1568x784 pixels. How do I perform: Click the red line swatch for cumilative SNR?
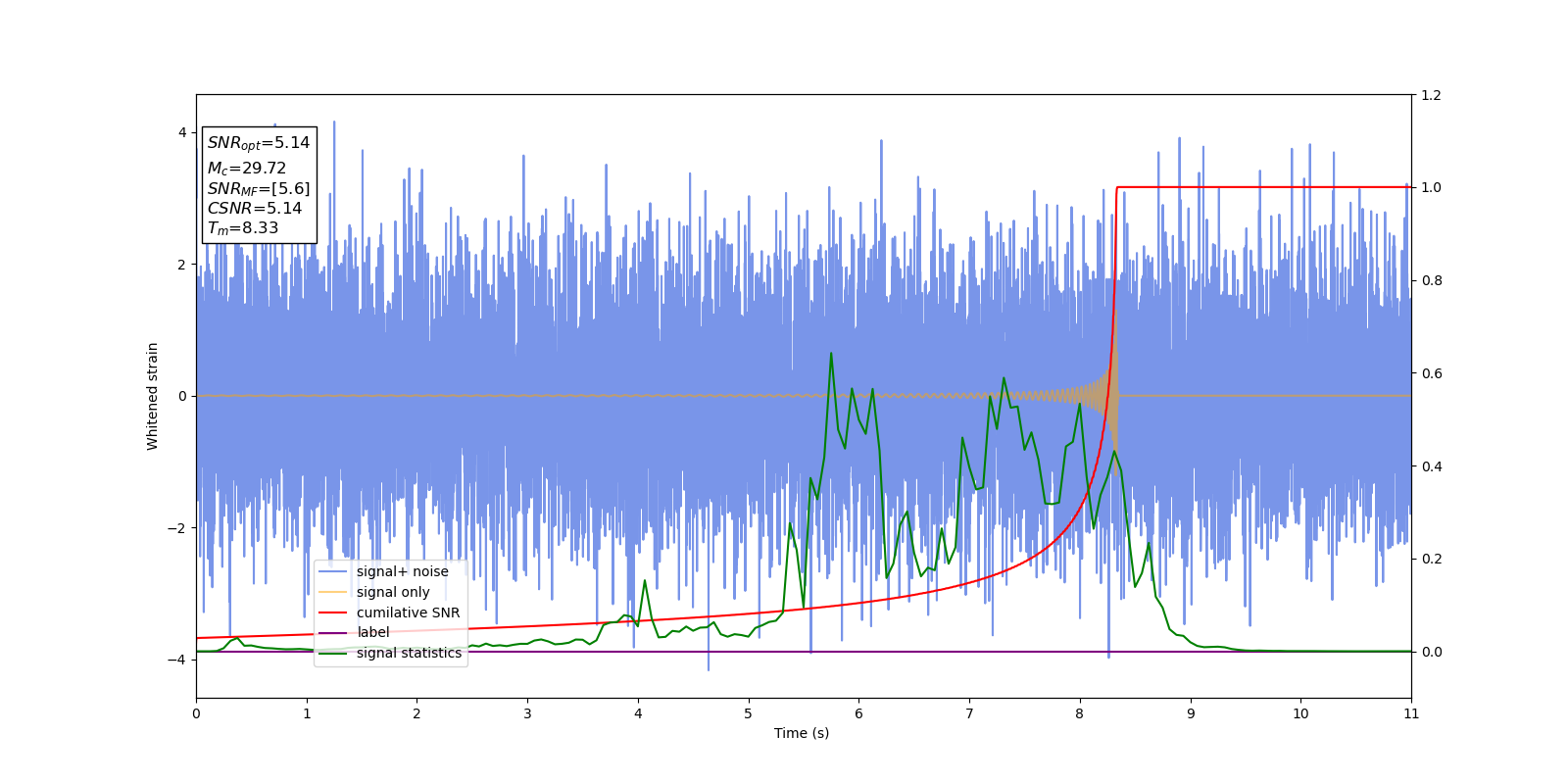point(333,612)
